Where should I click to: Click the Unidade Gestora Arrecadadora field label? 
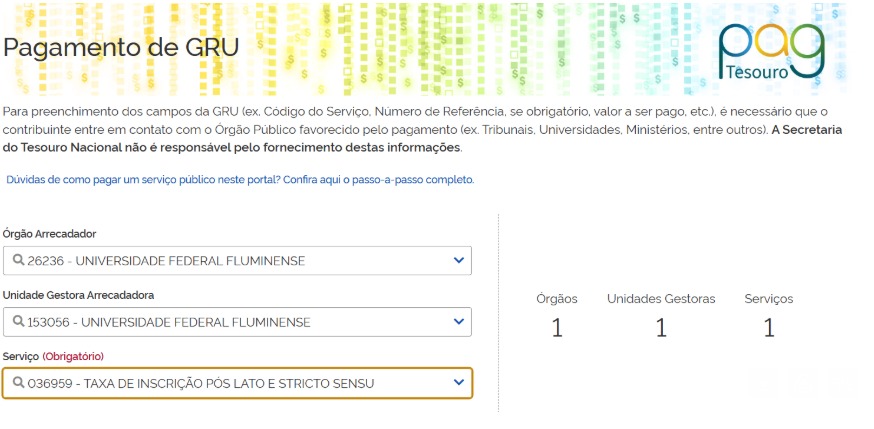(x=78, y=295)
